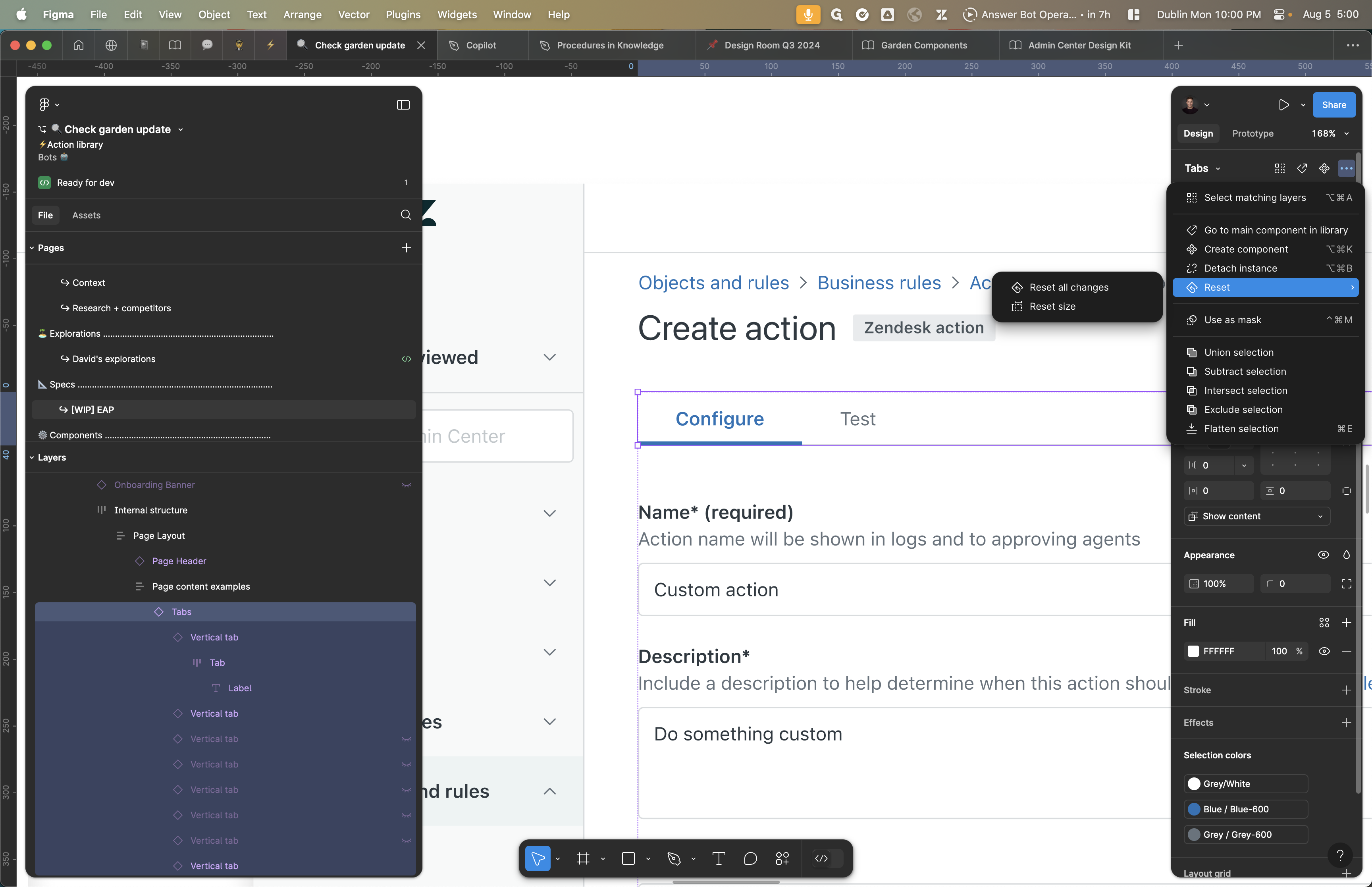
Task: Open the Figma main menu logo
Action: [x=44, y=104]
